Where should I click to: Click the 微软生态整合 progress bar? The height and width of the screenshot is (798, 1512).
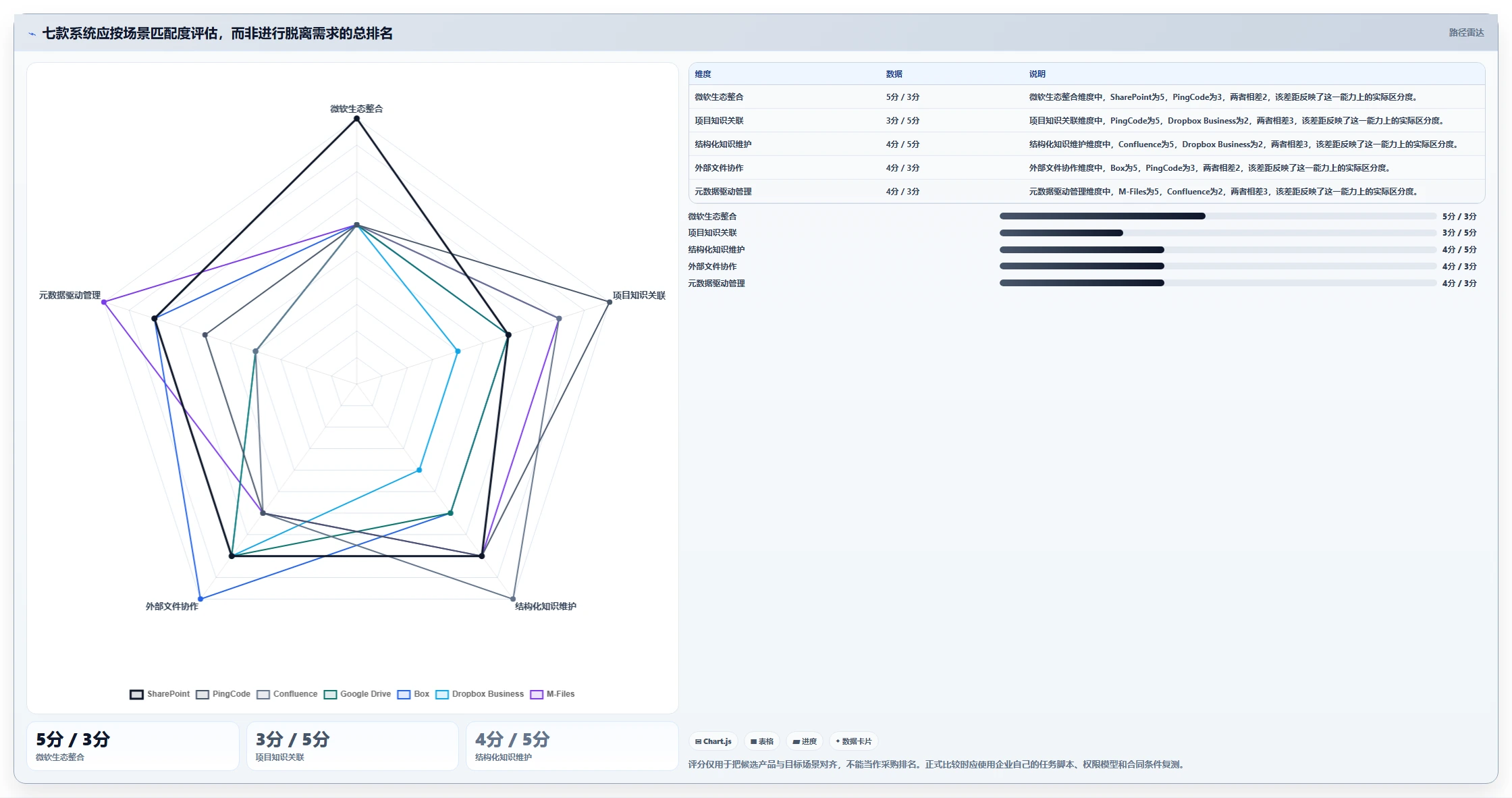[1218, 216]
